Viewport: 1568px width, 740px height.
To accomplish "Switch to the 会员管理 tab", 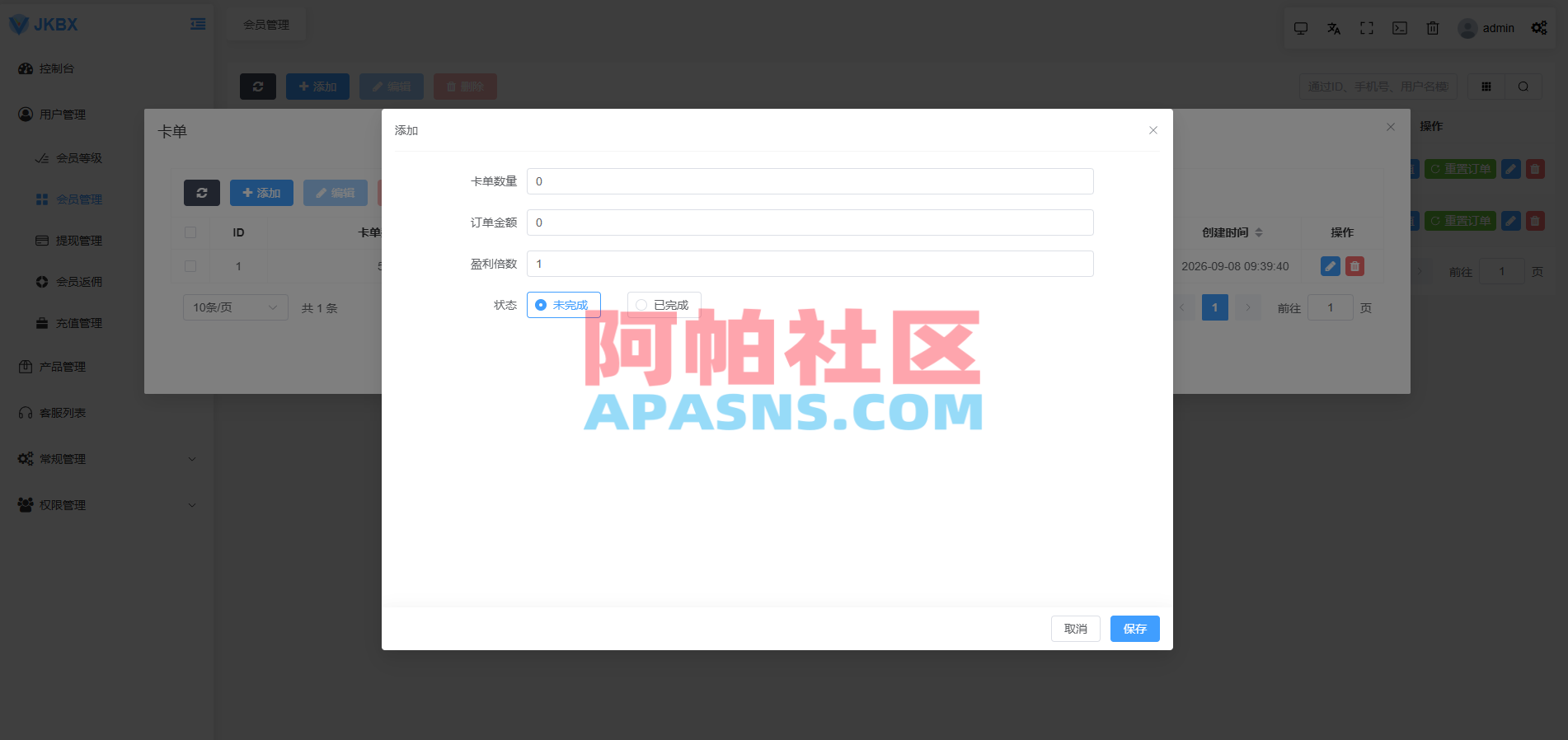I will (266, 25).
